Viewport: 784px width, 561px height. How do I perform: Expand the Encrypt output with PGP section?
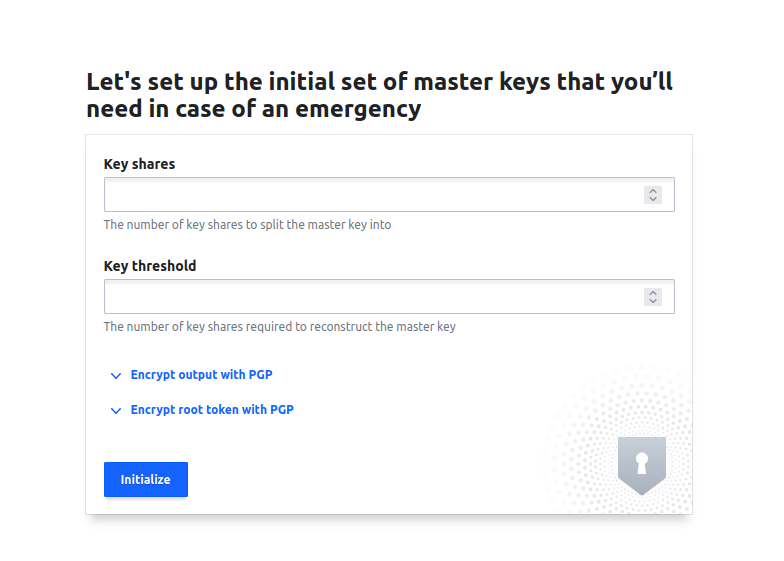201,375
